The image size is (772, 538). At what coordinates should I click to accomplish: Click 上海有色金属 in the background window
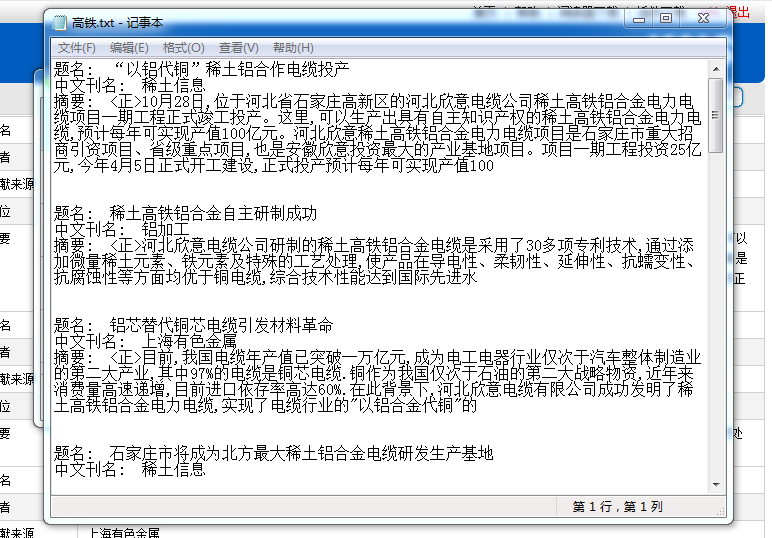tap(124, 533)
